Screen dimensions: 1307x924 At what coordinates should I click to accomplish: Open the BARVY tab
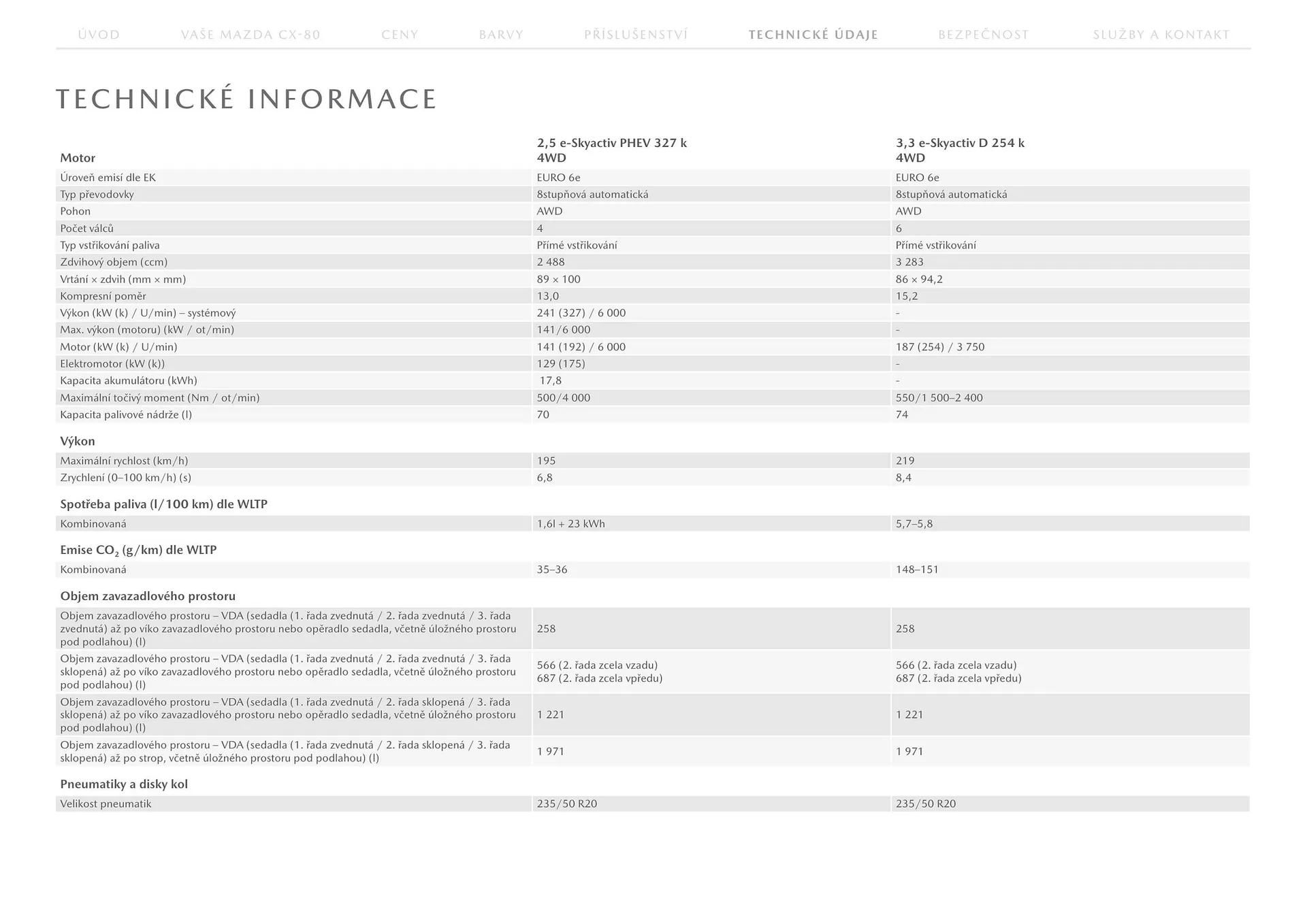click(501, 35)
